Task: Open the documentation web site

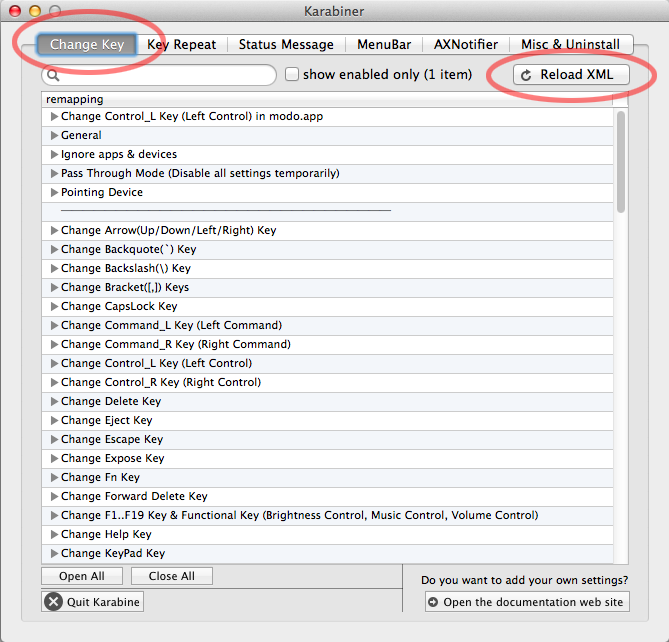Action: coord(527,601)
